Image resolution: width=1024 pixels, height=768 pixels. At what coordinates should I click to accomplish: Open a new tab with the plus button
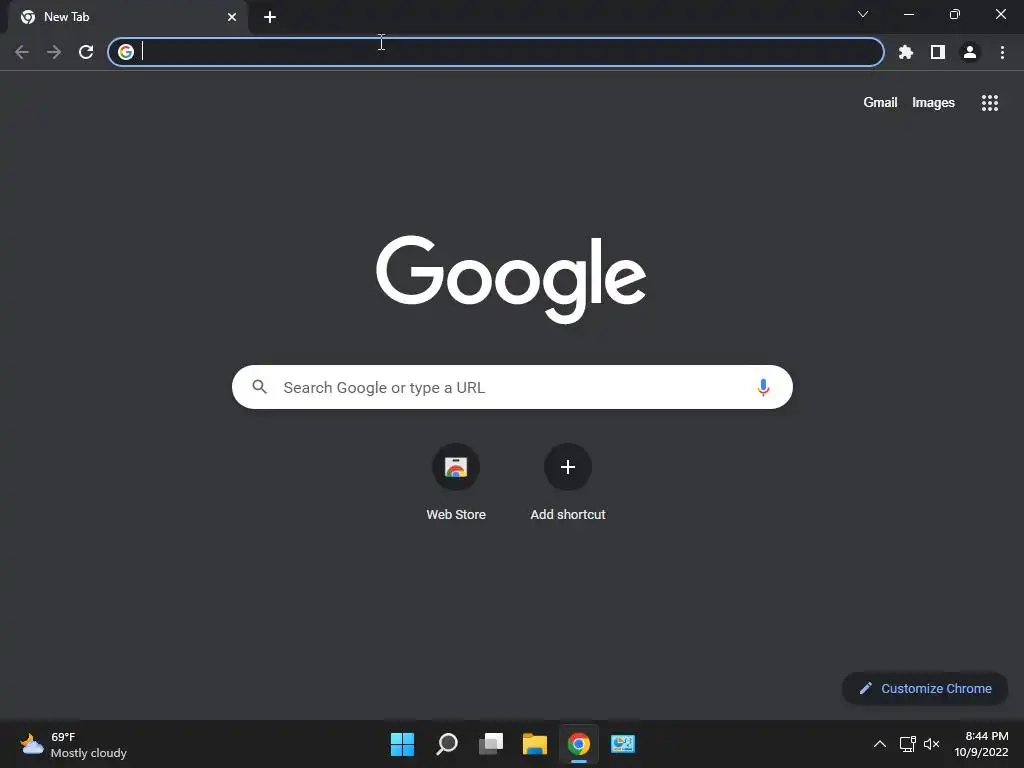[x=270, y=17]
